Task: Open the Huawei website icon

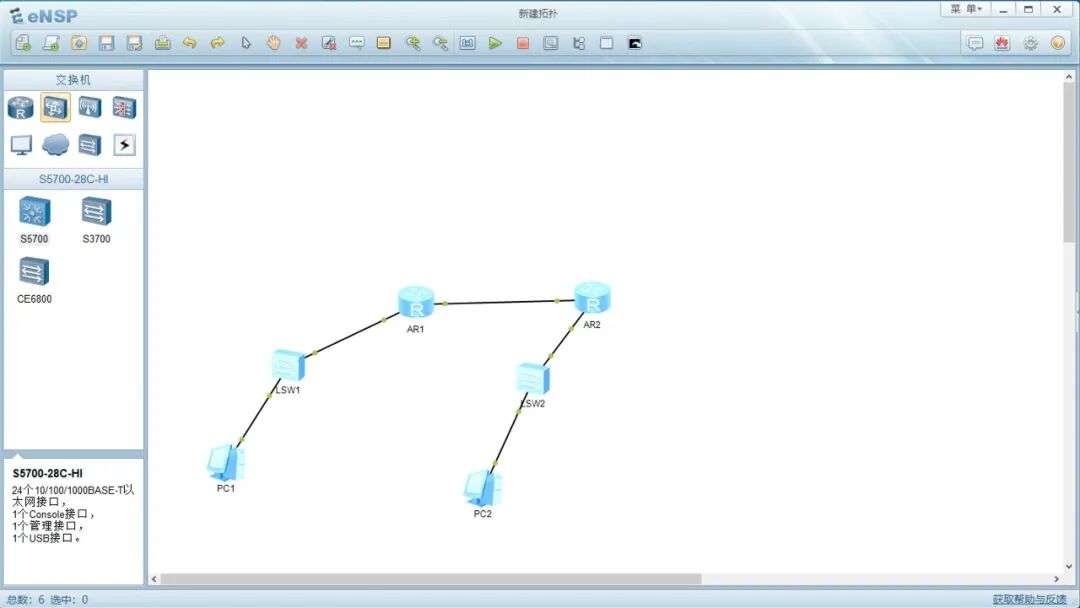Action: point(1002,43)
